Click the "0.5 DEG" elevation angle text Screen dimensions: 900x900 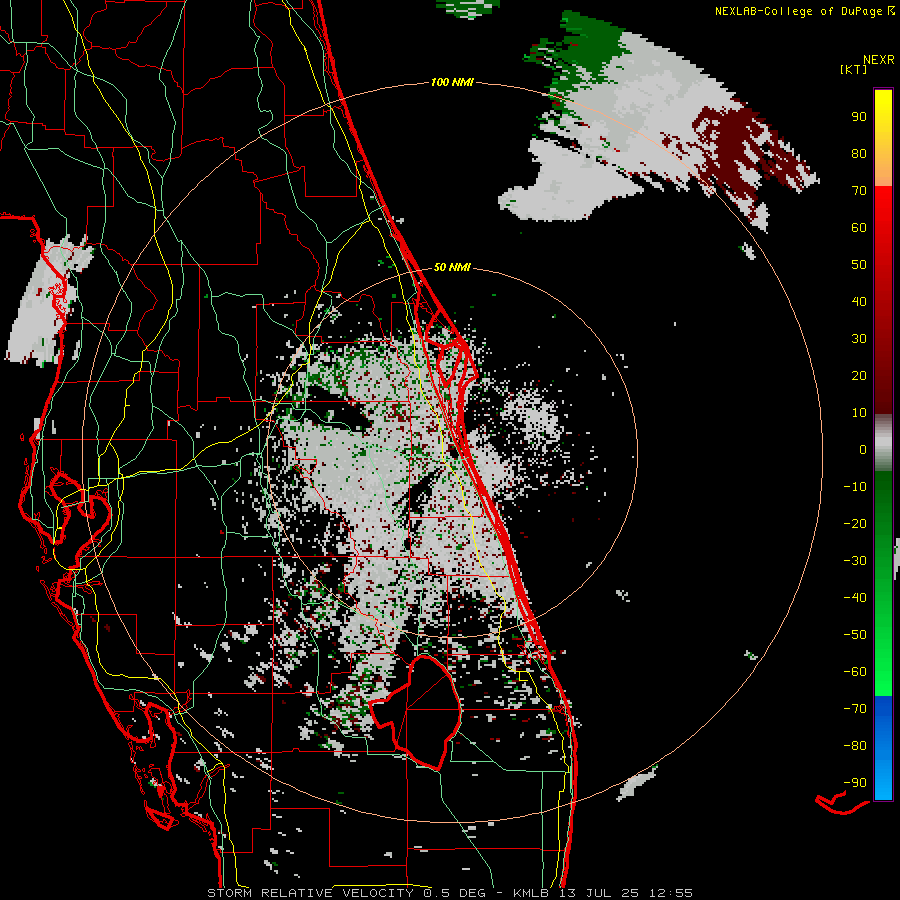pyautogui.click(x=455, y=893)
